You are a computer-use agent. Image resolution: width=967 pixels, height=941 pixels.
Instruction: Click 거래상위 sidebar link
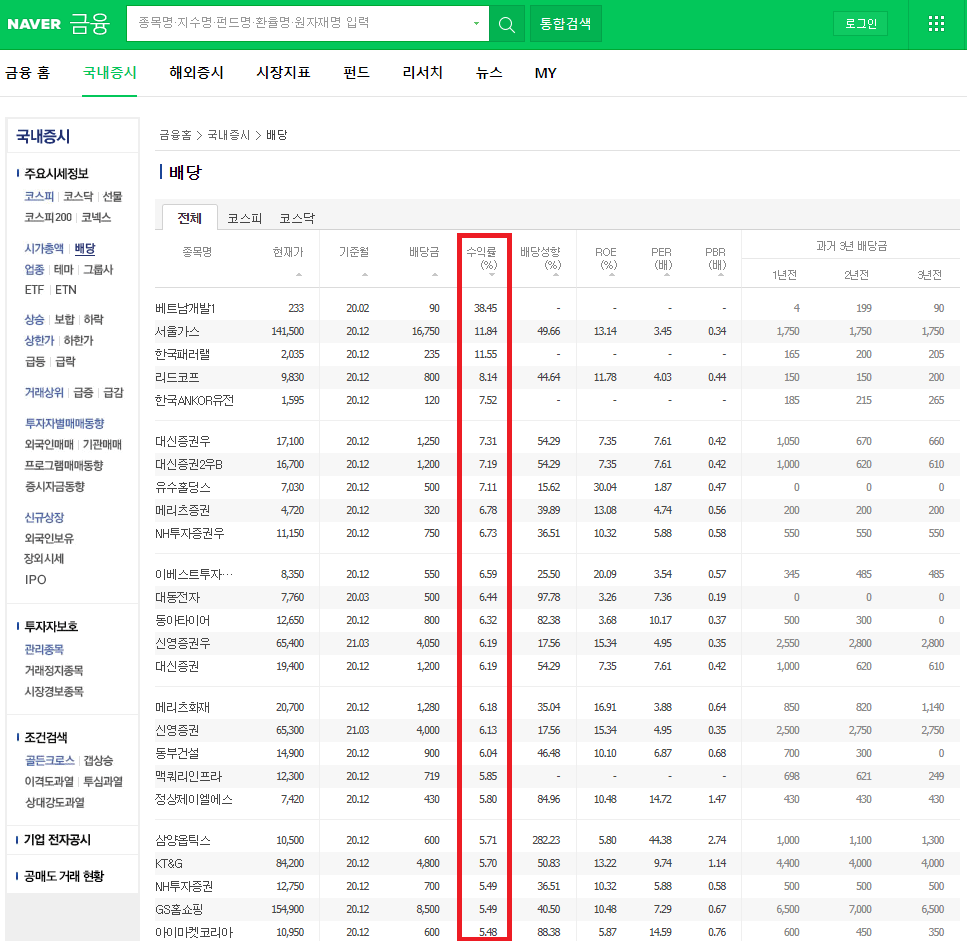click(44, 392)
